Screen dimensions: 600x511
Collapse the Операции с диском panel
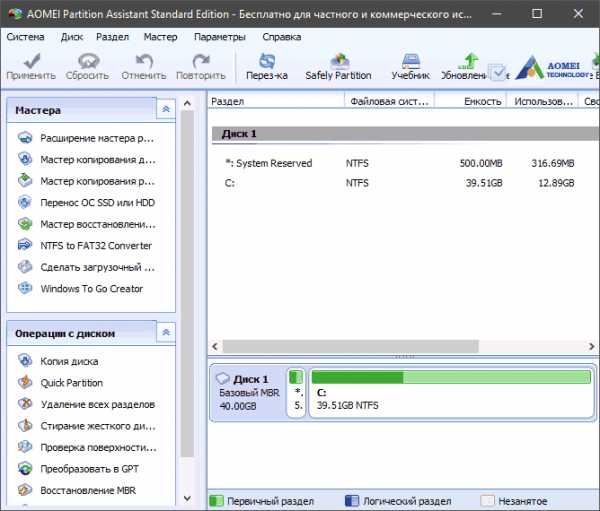coord(166,332)
